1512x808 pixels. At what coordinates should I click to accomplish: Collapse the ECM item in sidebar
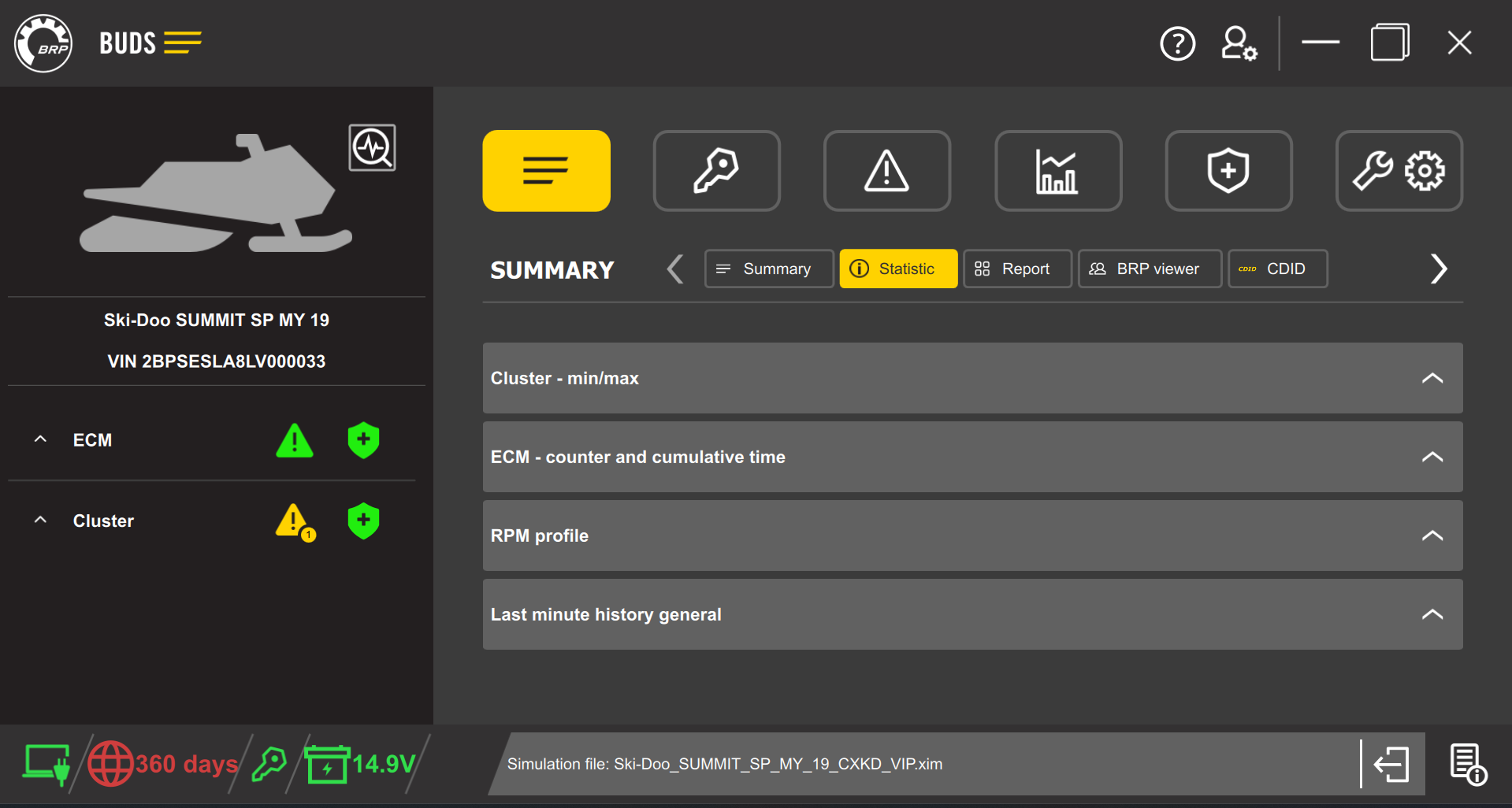tap(40, 439)
